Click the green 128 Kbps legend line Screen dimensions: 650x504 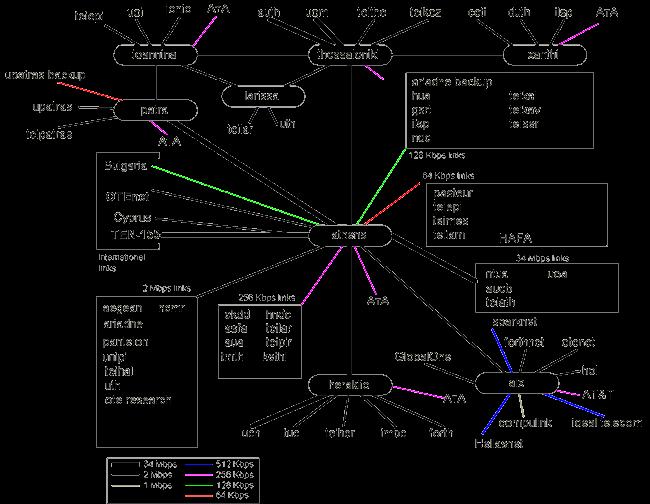(199, 485)
